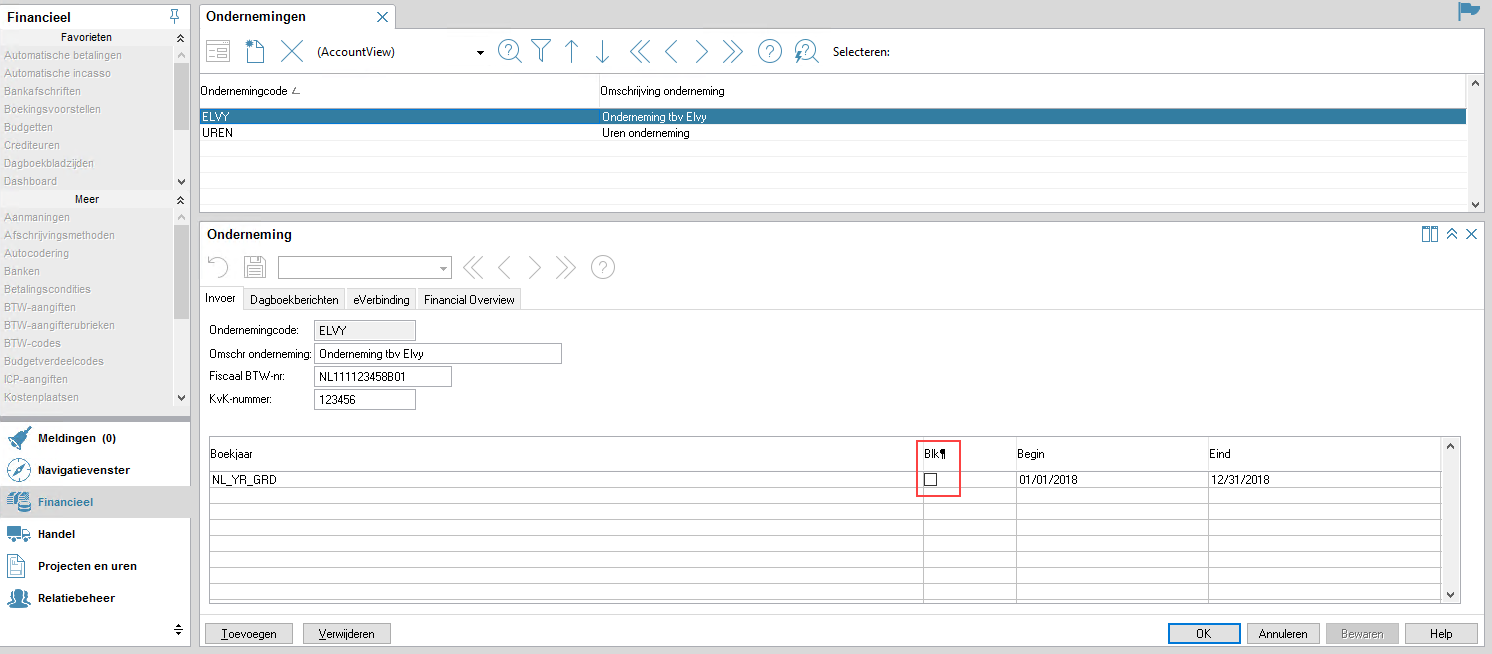
Task: Collapse the Onderneming detail panel
Action: [1451, 234]
